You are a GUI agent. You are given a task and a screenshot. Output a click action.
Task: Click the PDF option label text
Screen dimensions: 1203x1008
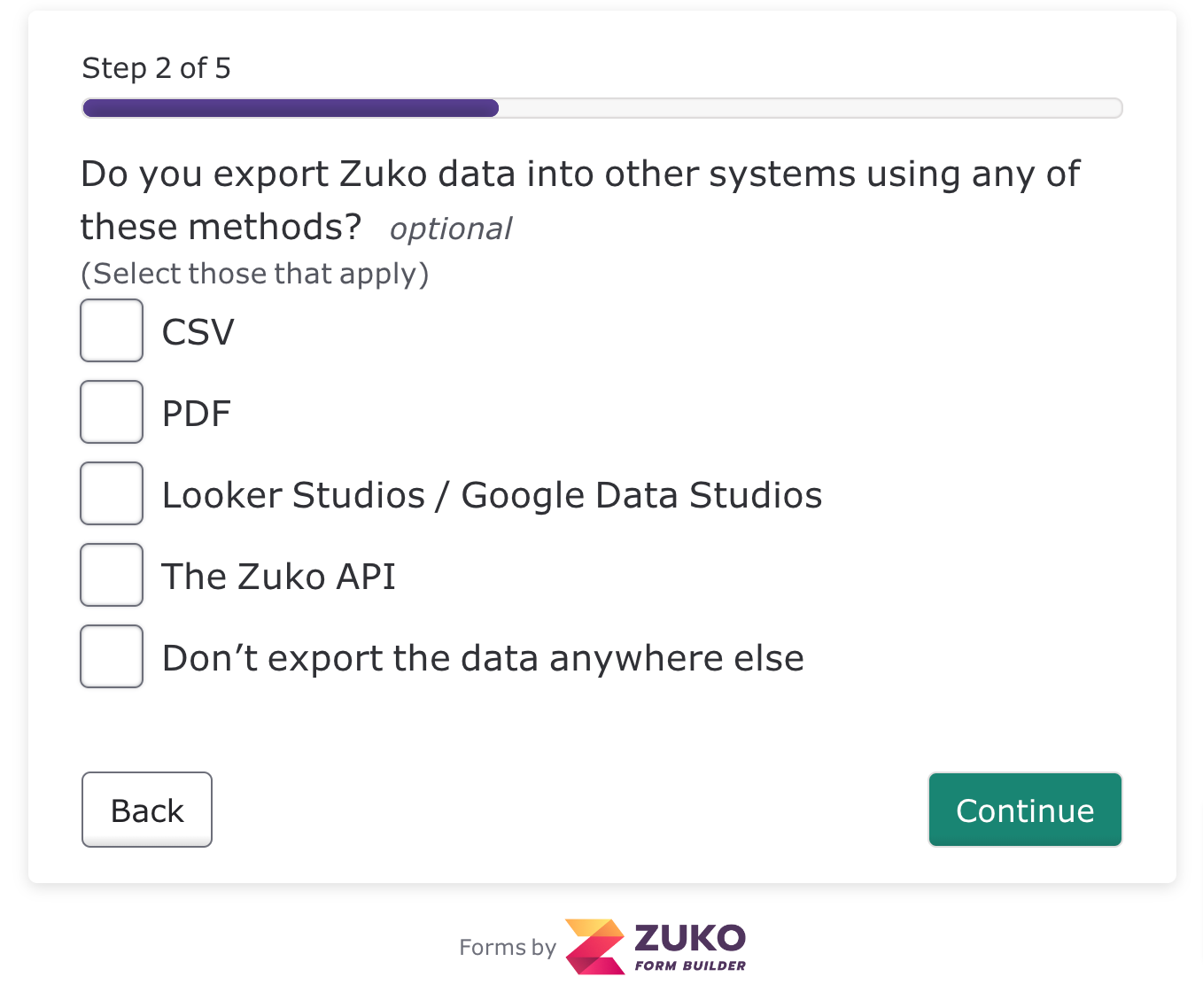196,413
